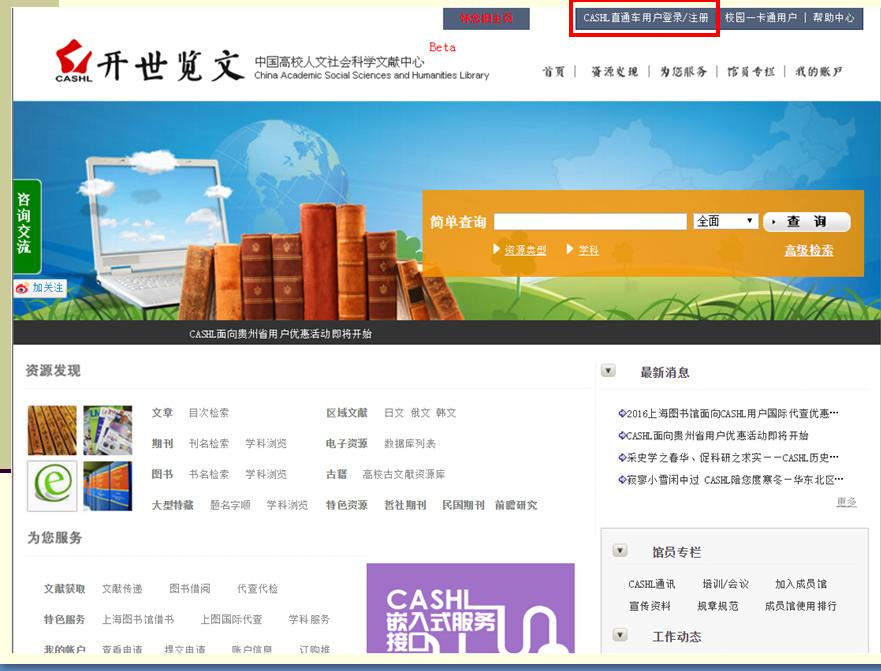Open the 哲社期刊 special resources link
The height and width of the screenshot is (671, 881).
405,505
